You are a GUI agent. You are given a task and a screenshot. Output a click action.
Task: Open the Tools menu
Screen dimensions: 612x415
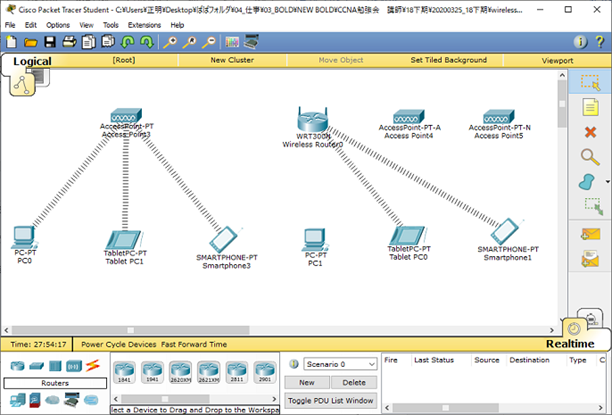coord(110,25)
